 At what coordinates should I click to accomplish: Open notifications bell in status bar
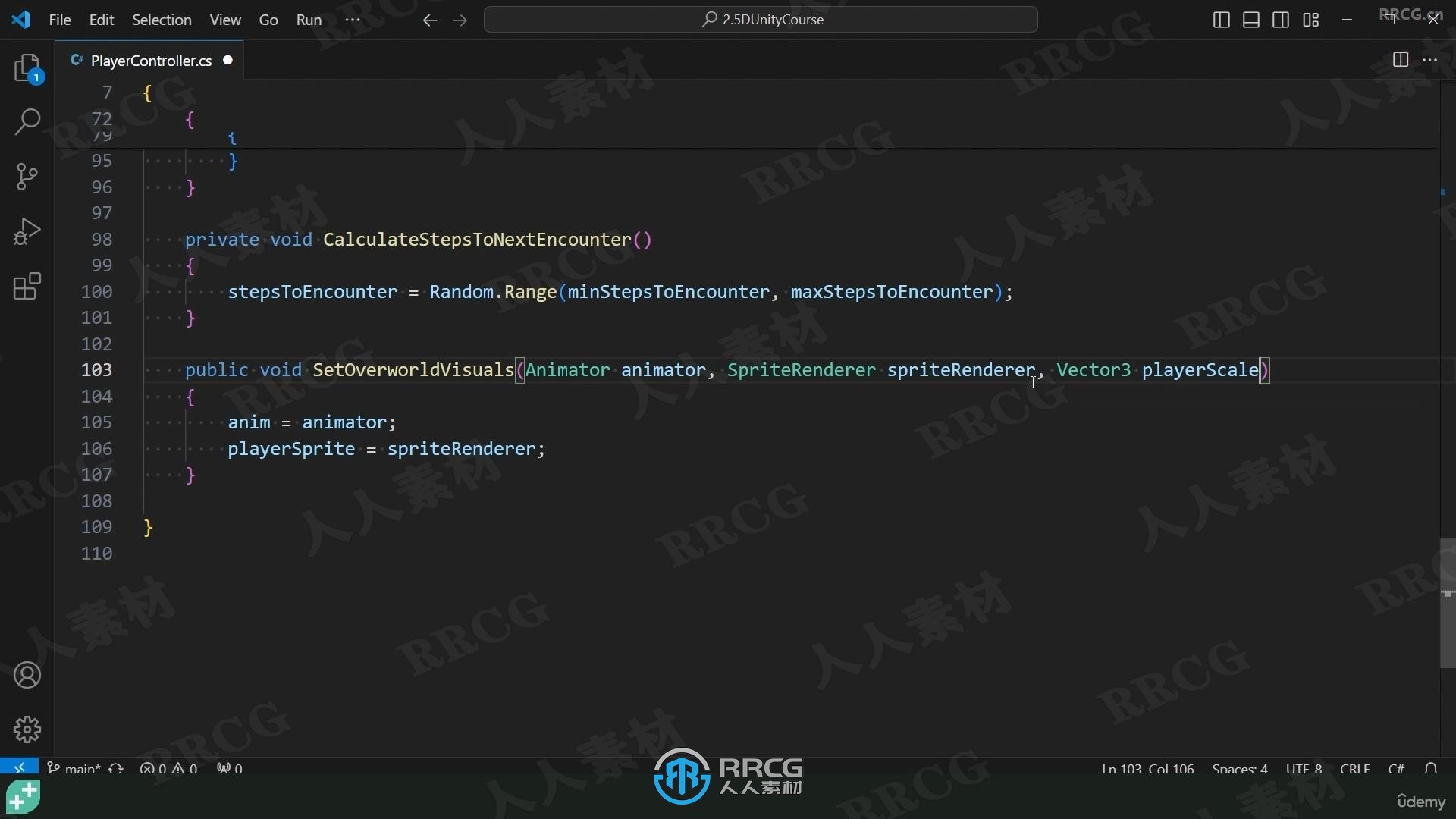click(1431, 769)
